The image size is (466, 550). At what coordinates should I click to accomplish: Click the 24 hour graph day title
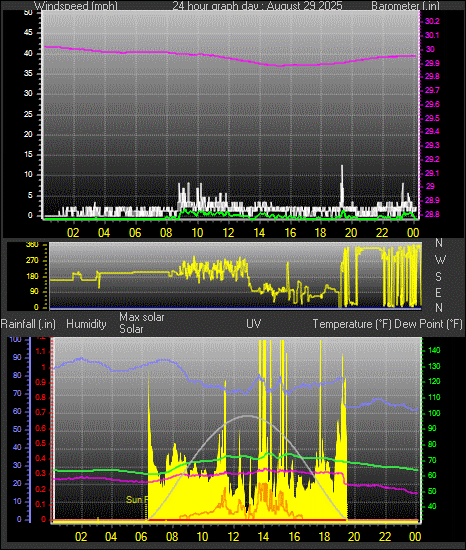(257, 5)
